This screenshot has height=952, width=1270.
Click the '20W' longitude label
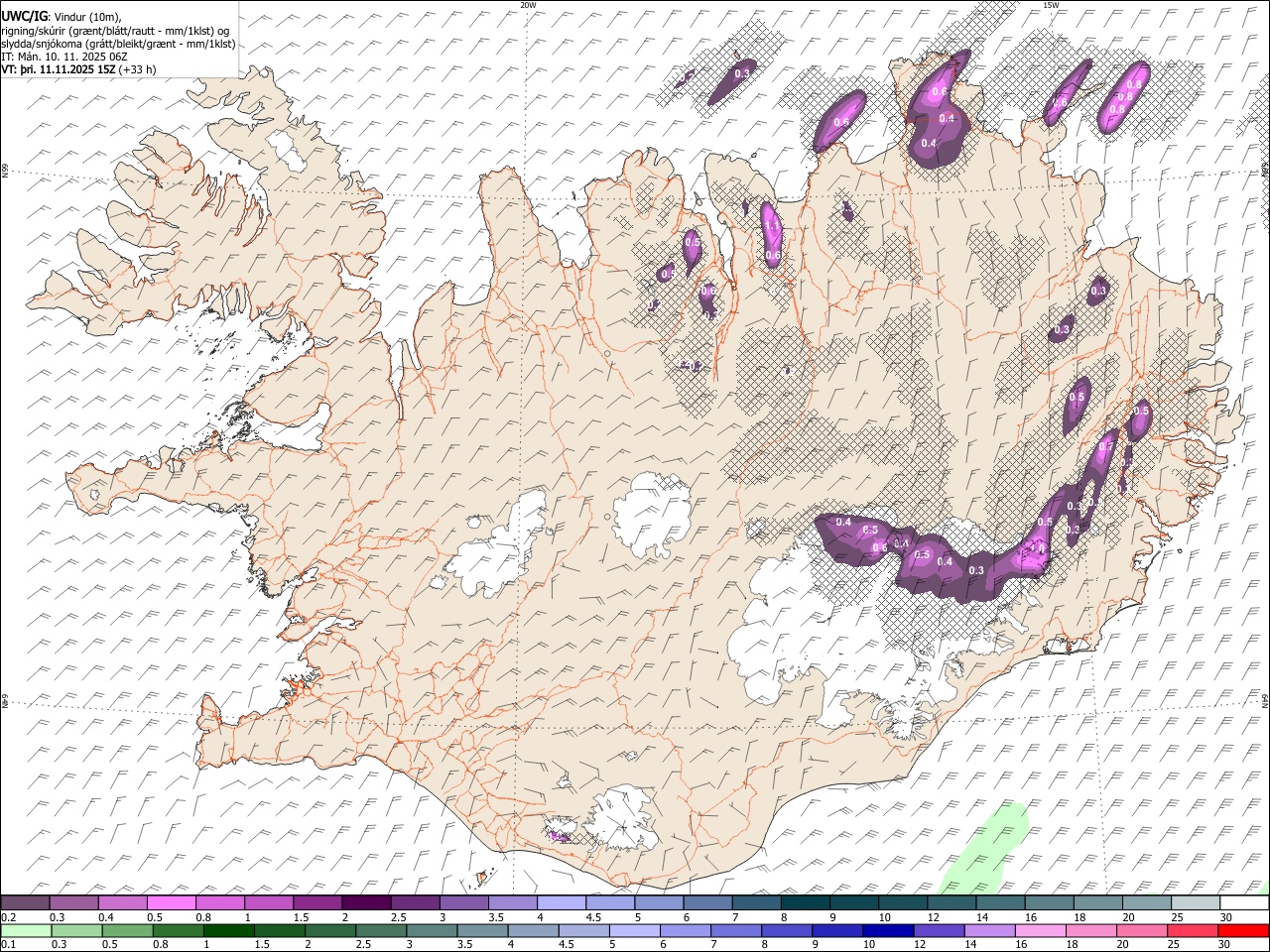pyautogui.click(x=528, y=5)
